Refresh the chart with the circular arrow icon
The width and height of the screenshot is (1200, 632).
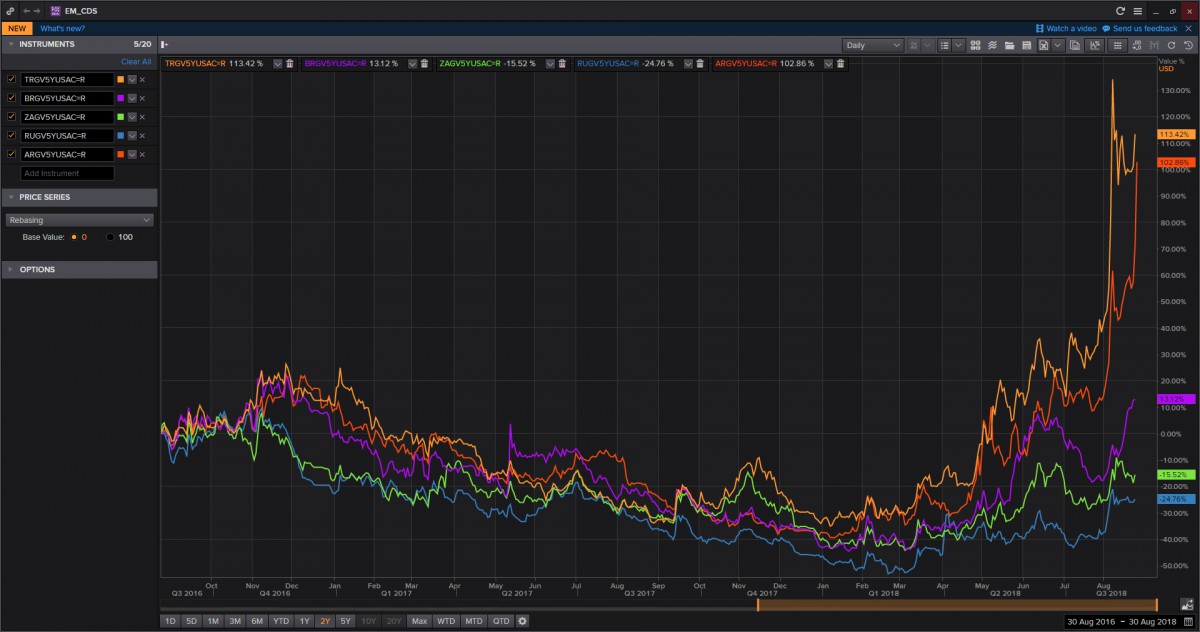(1171, 45)
